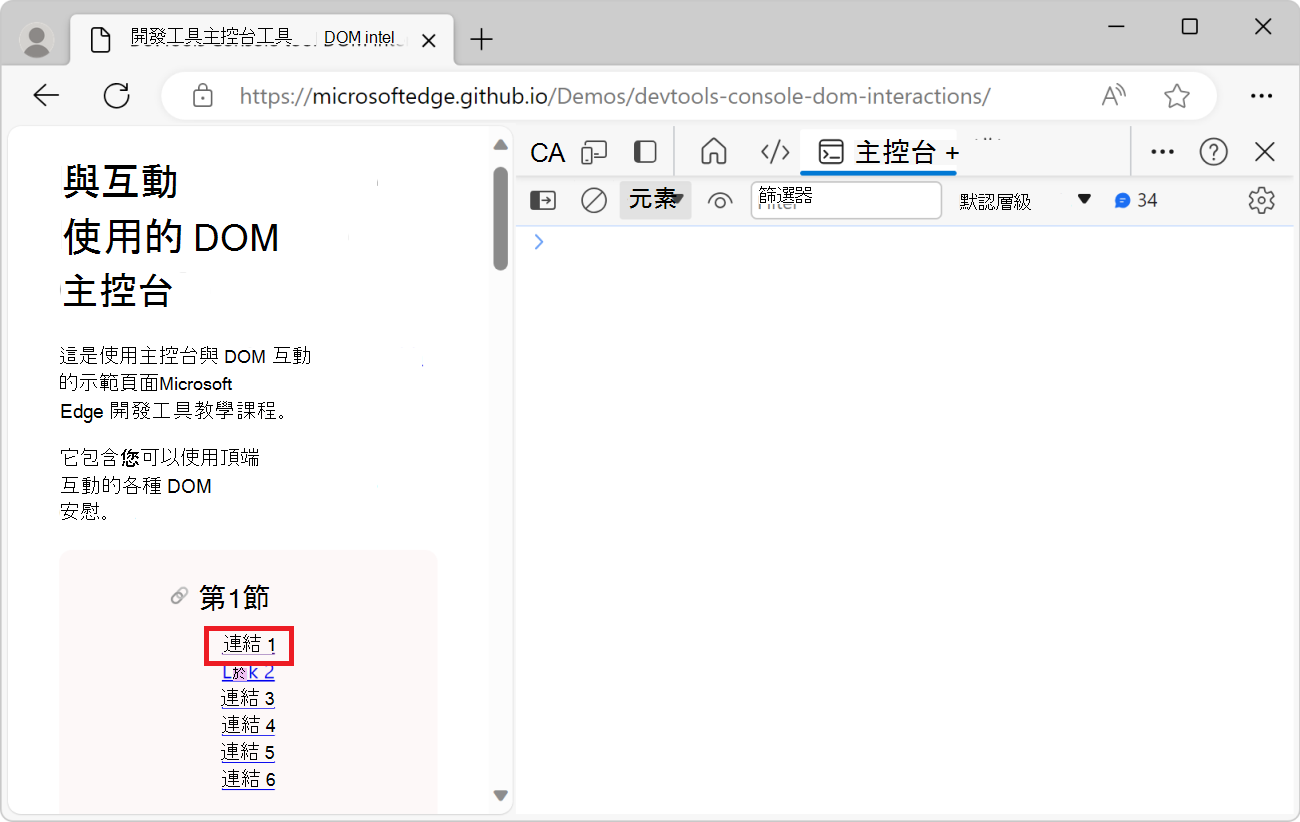Reload the page with the refresh icon
The width and height of the screenshot is (1300, 822).
pos(117,96)
